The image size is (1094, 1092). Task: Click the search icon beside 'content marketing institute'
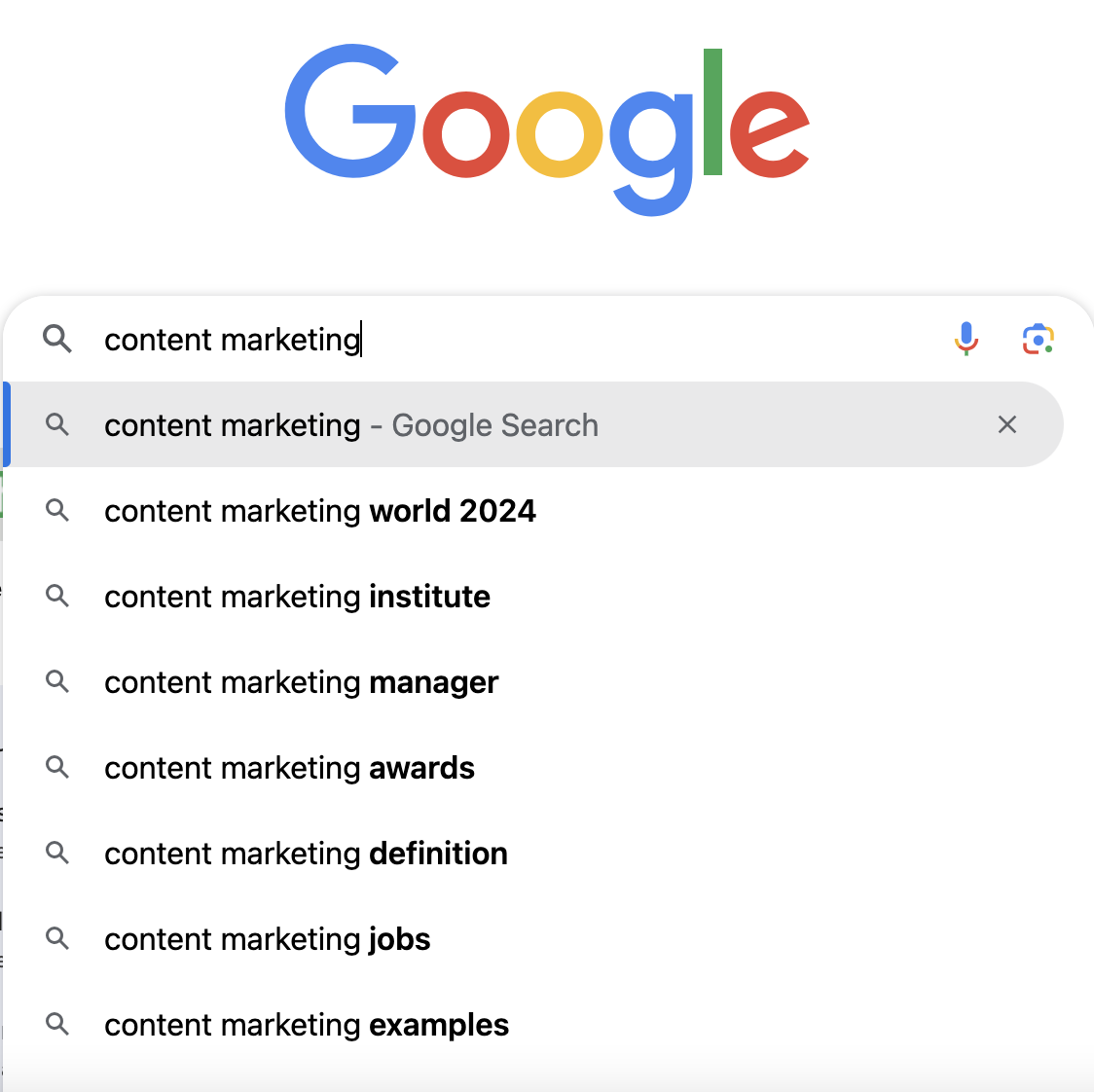coord(57,596)
